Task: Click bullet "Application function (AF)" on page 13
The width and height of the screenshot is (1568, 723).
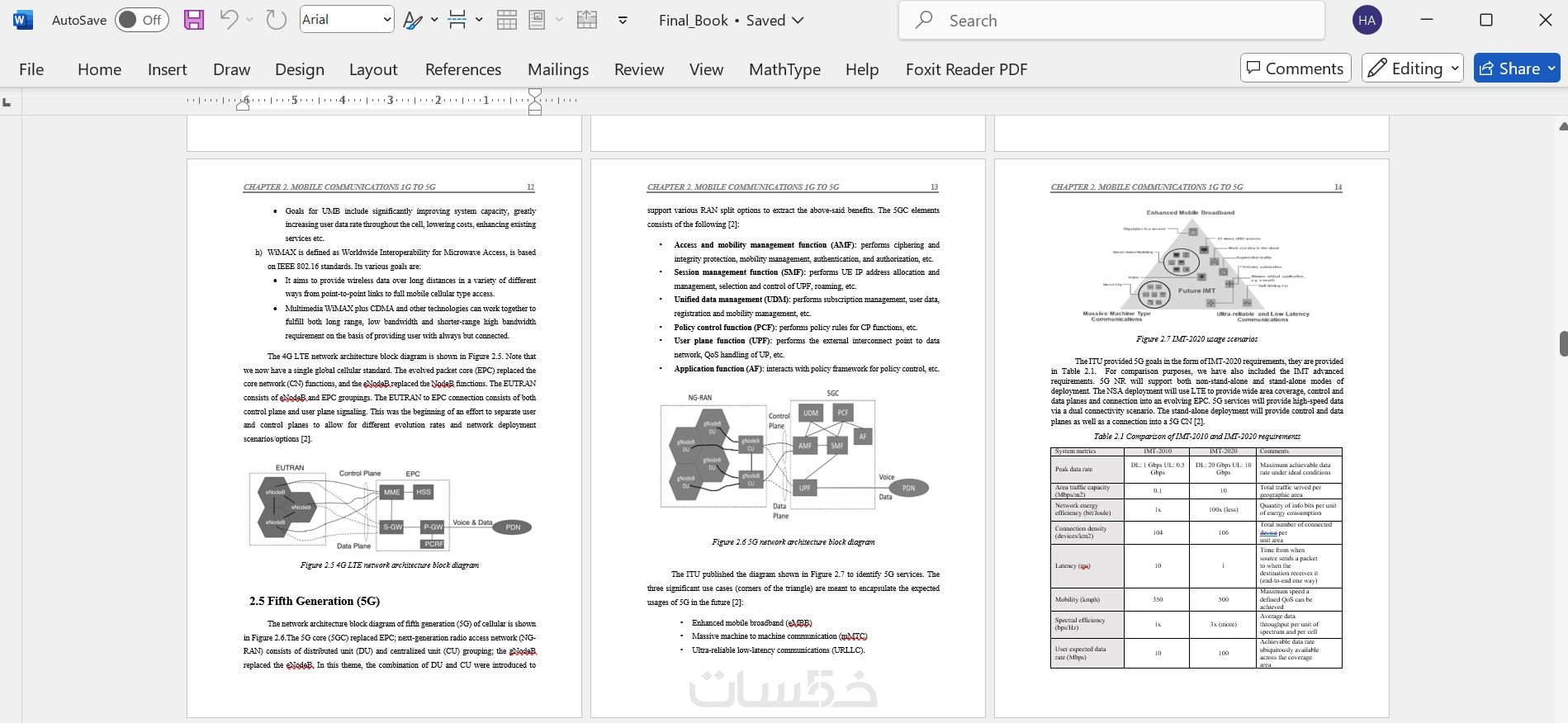Action: [x=718, y=369]
